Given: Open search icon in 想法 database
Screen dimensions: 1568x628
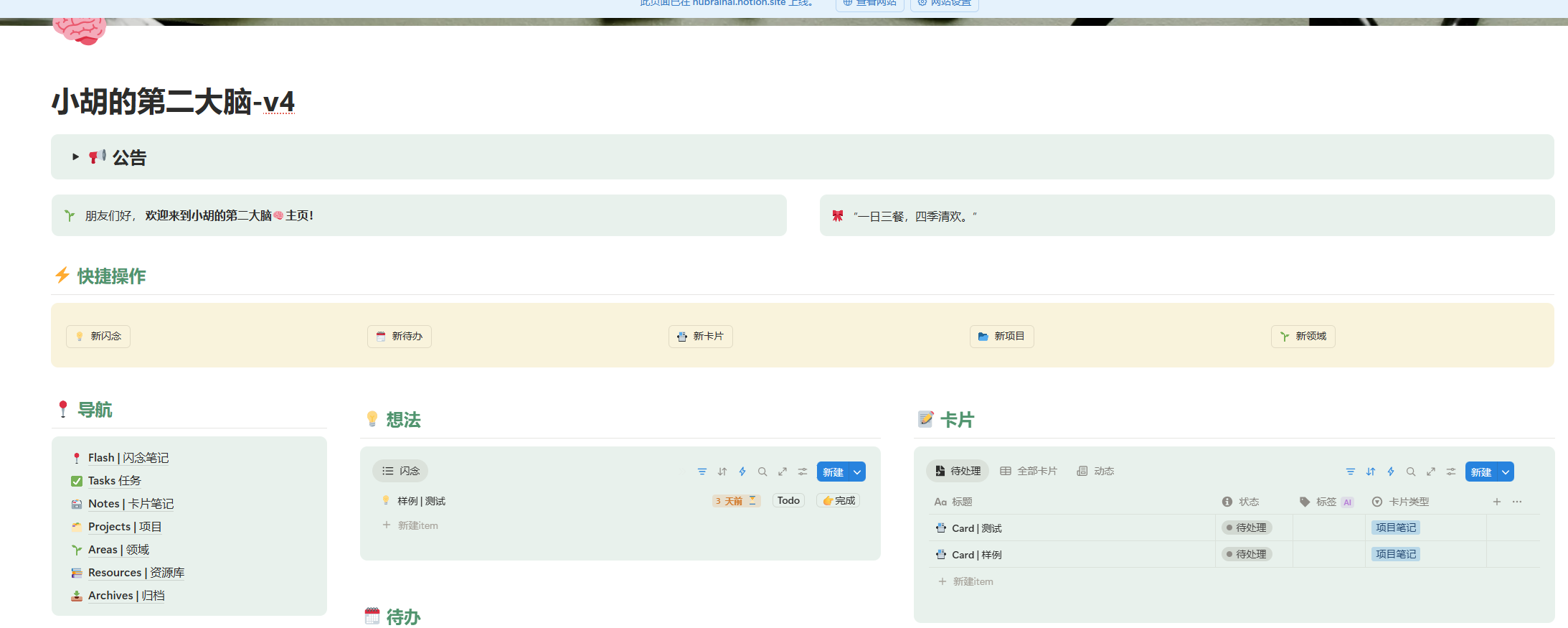Looking at the screenshot, I should (762, 472).
